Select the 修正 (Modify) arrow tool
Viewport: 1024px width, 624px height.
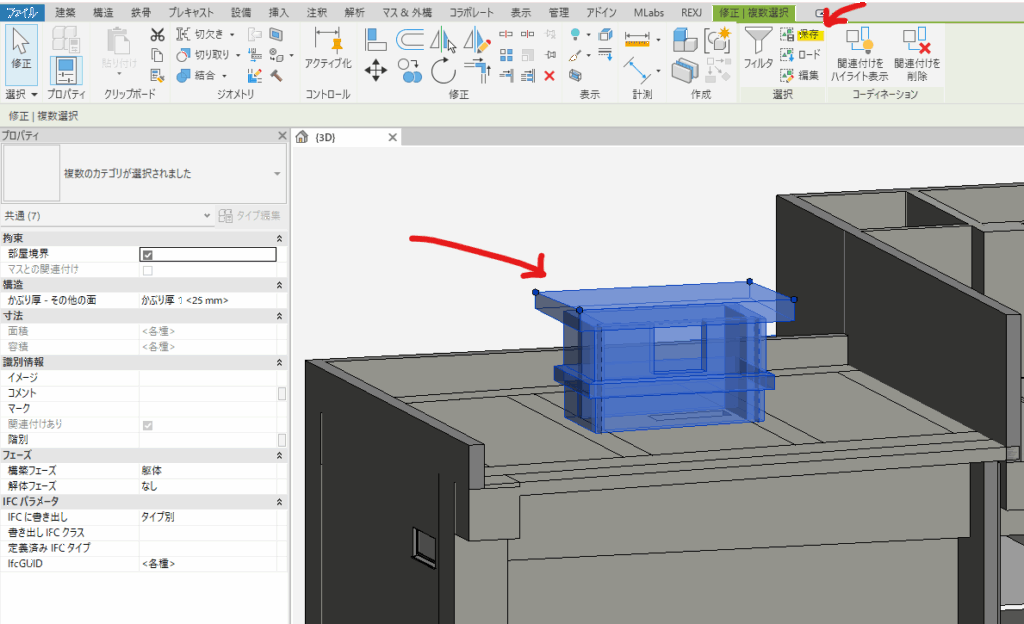coord(21,50)
